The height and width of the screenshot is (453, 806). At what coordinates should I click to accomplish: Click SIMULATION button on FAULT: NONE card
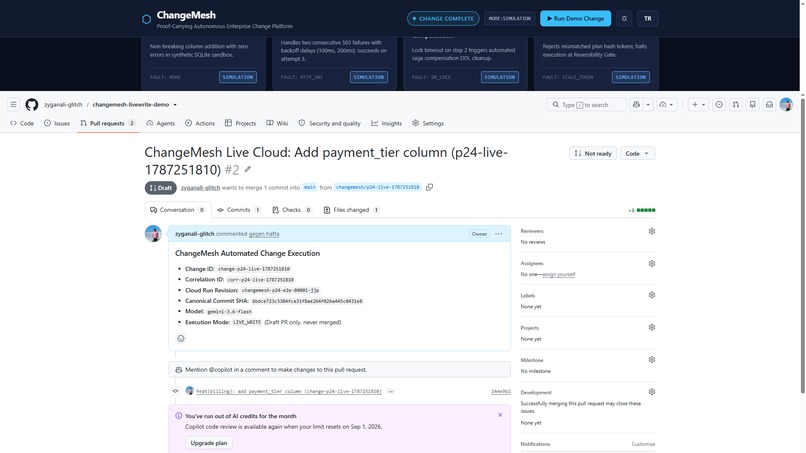coord(238,77)
